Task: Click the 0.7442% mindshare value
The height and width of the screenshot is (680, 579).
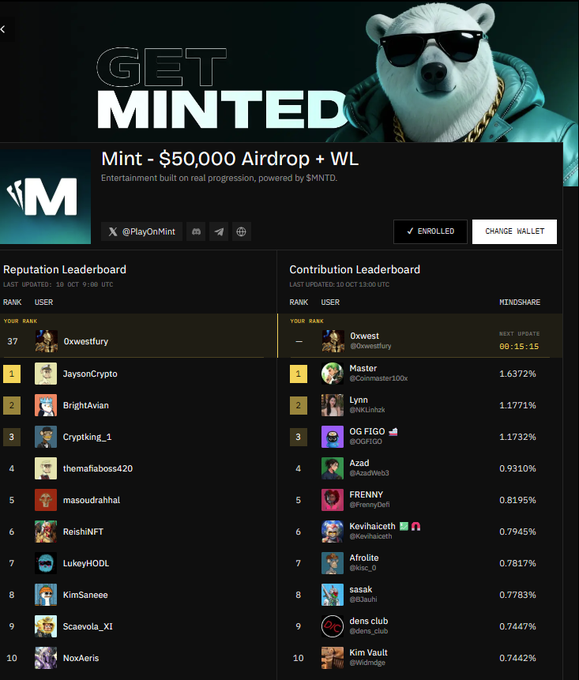Action: click(518, 658)
